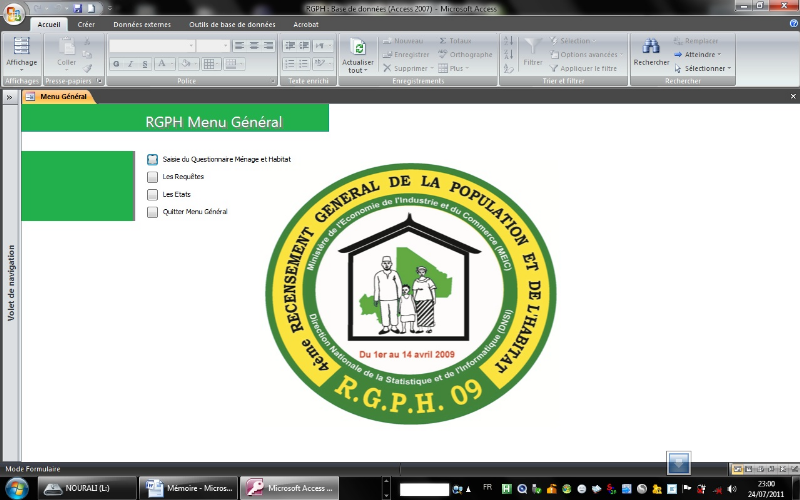Switch to Mémoire Microsoft Word taskbar item

pos(189,488)
